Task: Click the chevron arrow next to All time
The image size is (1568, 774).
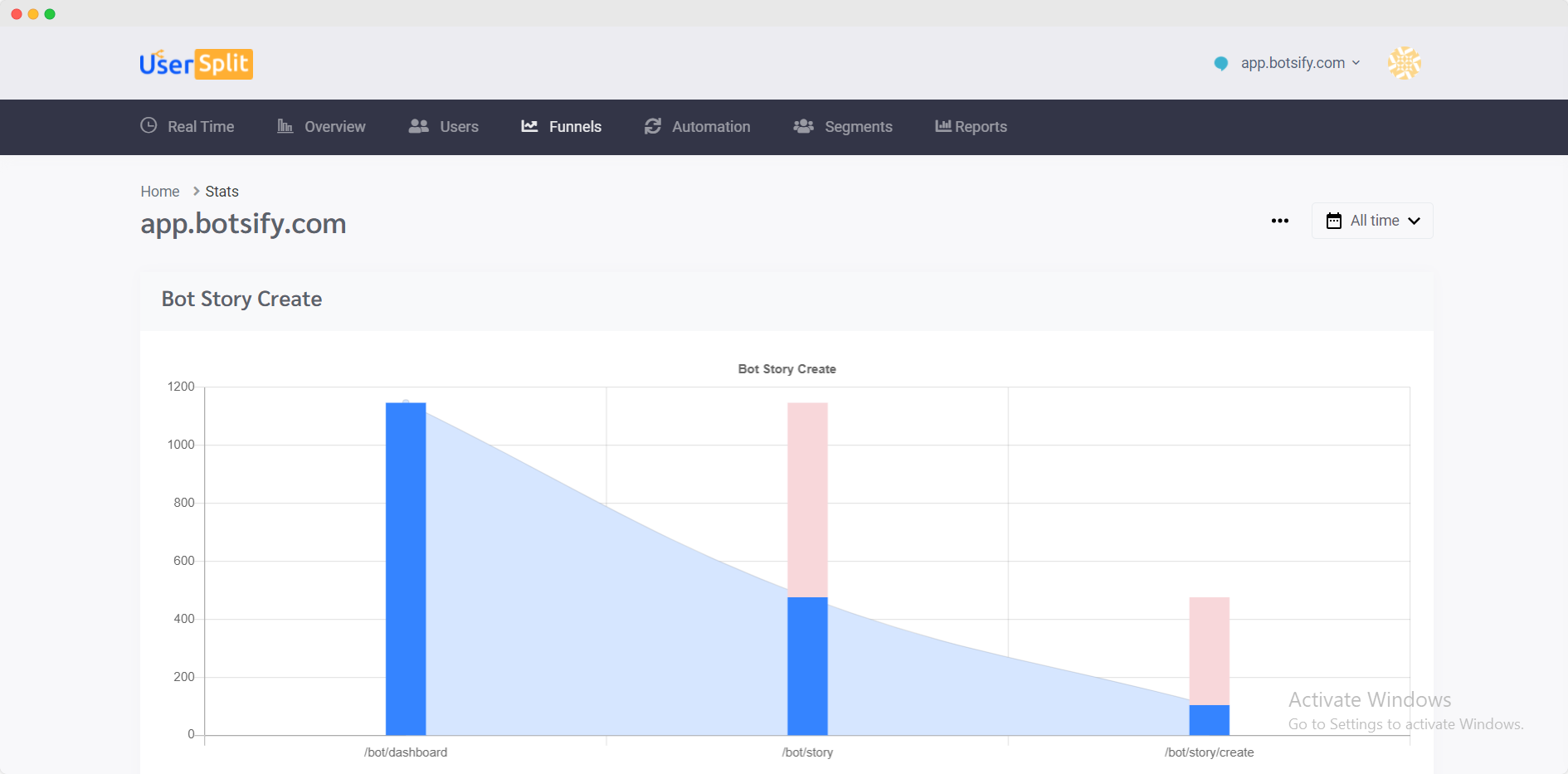Action: click(1415, 221)
